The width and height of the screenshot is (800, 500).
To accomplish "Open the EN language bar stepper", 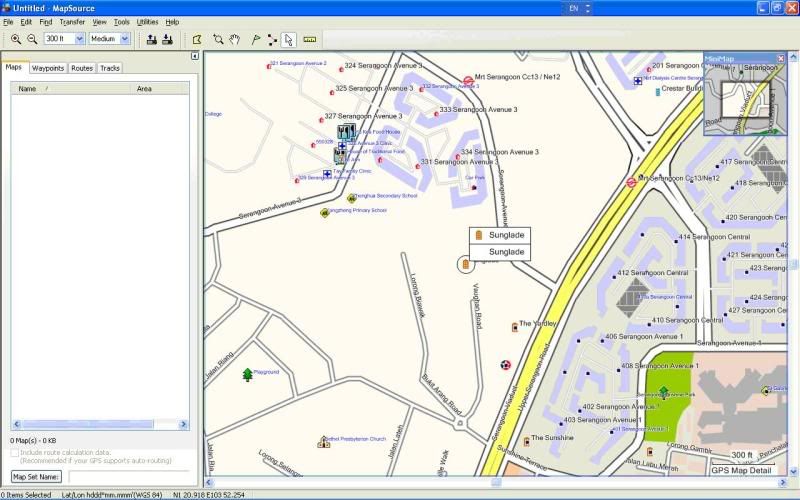I will [x=588, y=8].
